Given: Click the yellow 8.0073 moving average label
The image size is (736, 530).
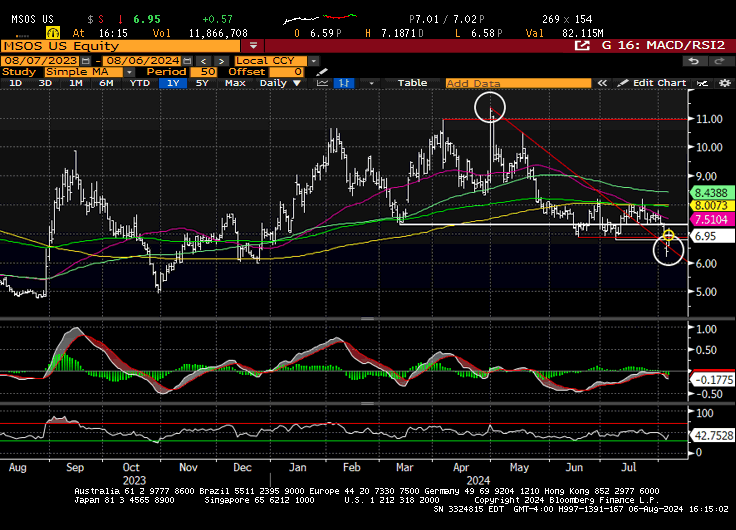Looking at the screenshot, I should (x=711, y=206).
